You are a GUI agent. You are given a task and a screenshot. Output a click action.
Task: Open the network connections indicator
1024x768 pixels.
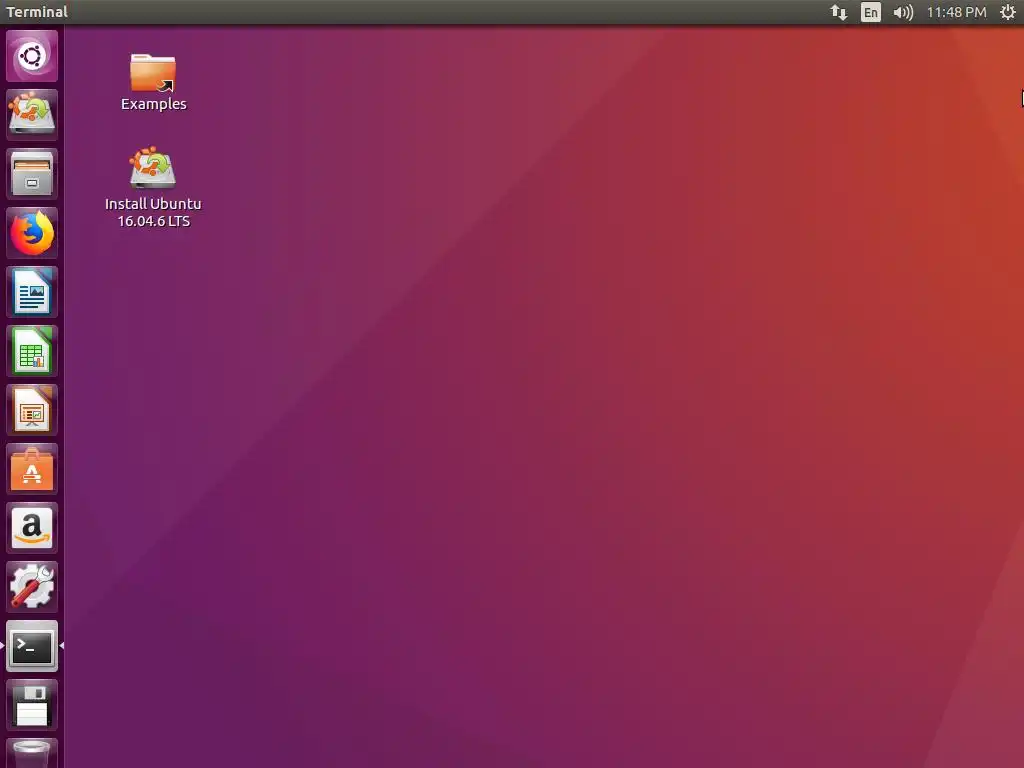pos(839,12)
